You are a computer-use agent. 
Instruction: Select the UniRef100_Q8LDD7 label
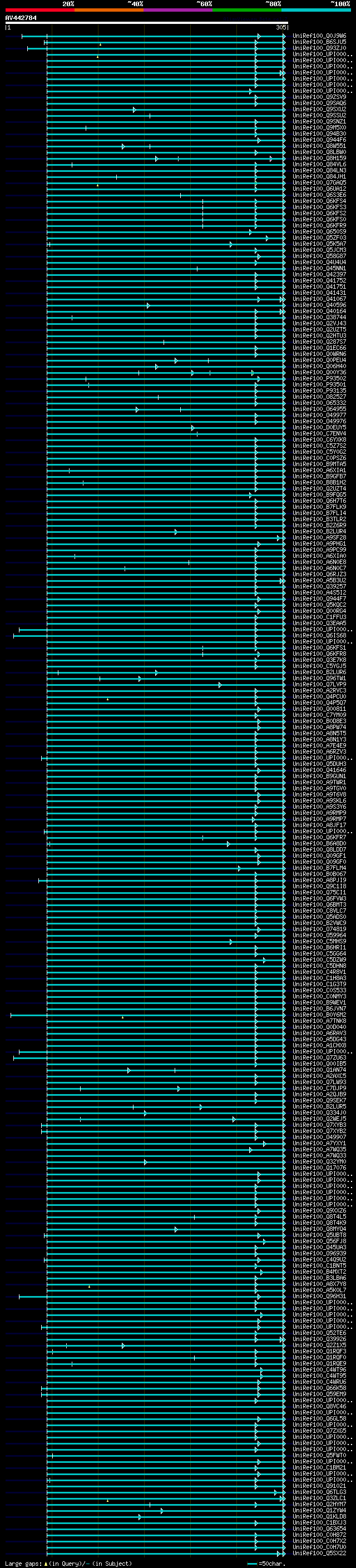[x=319, y=850]
